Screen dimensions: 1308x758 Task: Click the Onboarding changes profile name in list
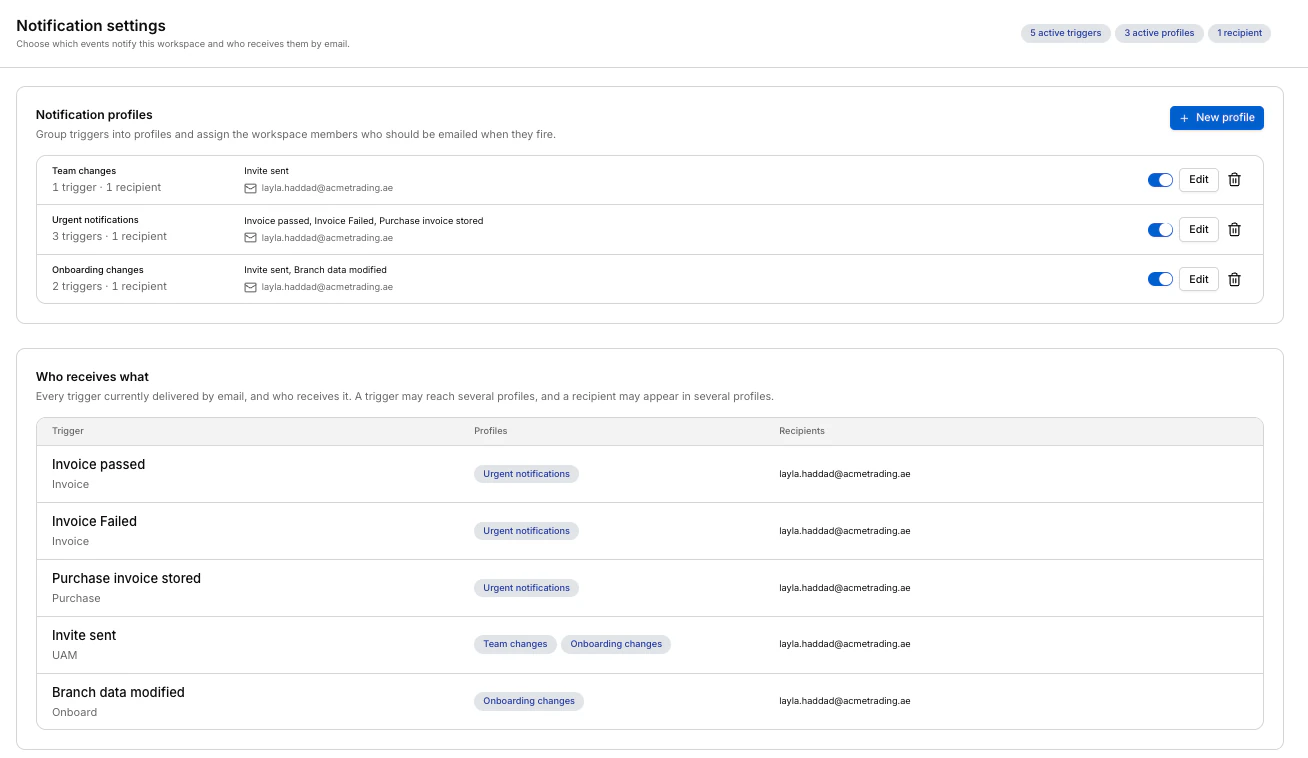pos(98,270)
